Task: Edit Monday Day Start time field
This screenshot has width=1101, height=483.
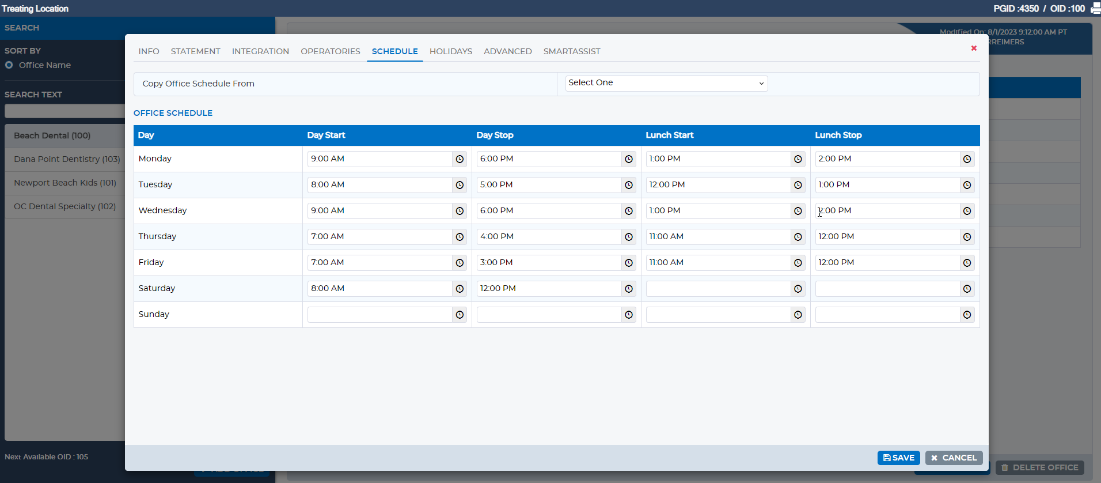Action: pos(380,159)
